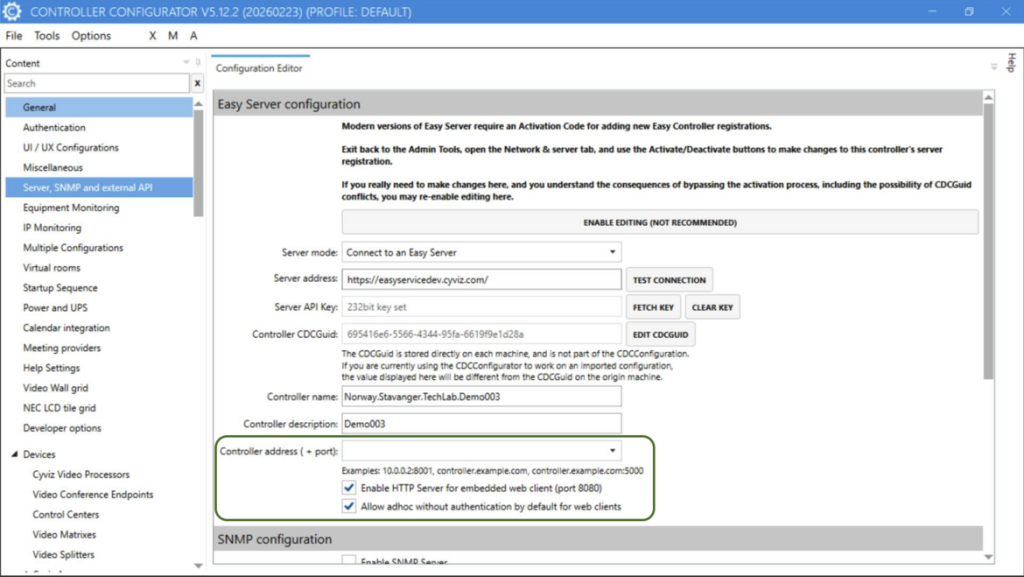This screenshot has height=577, width=1024.
Task: Open the Tools menu
Action: (47, 36)
